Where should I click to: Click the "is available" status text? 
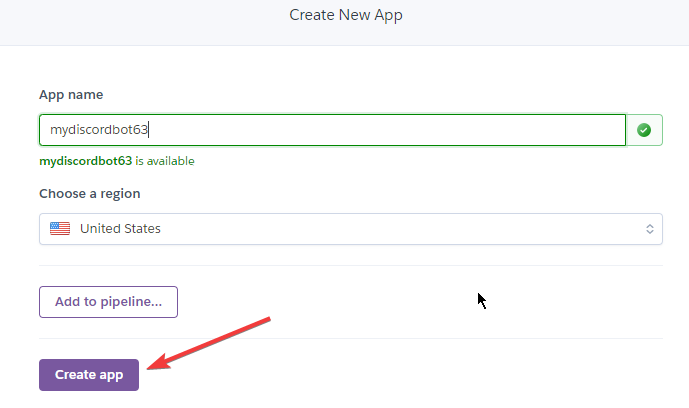click(165, 161)
